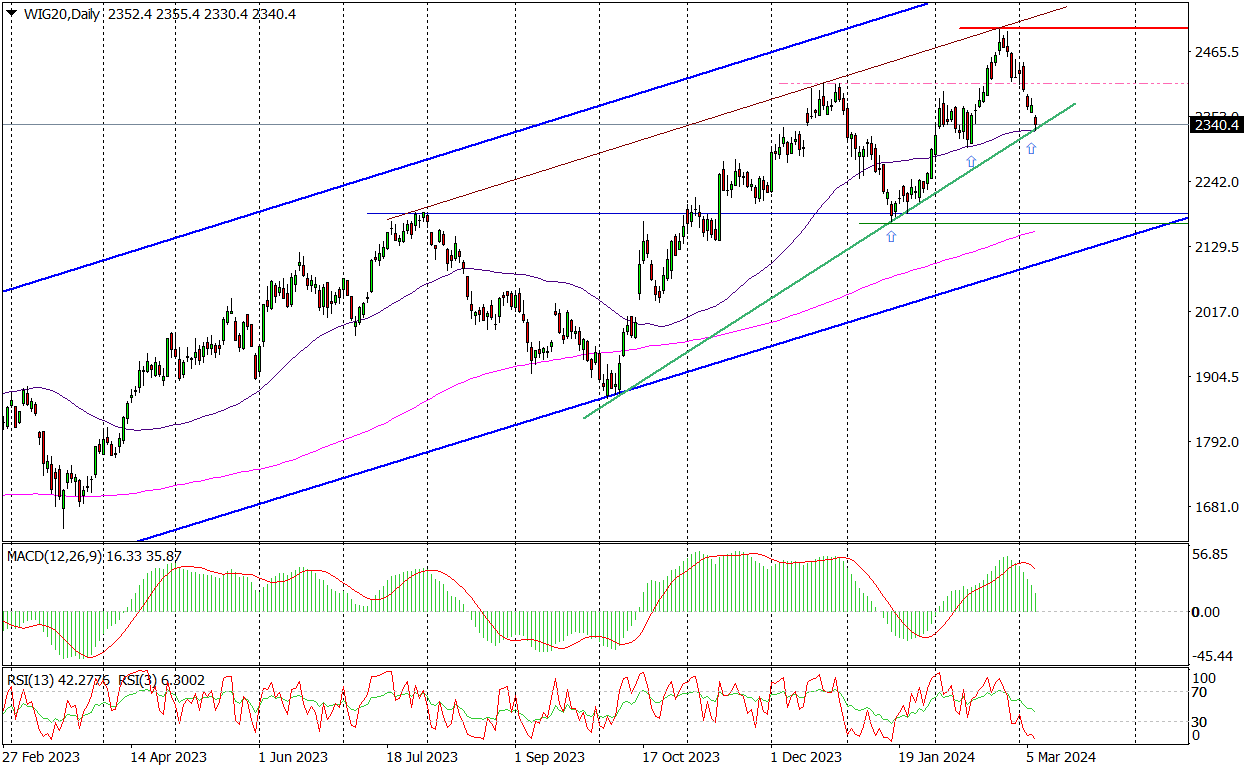Click the 5 Mar 2024 date label
This screenshot has width=1252, height=771.
pos(1062,757)
